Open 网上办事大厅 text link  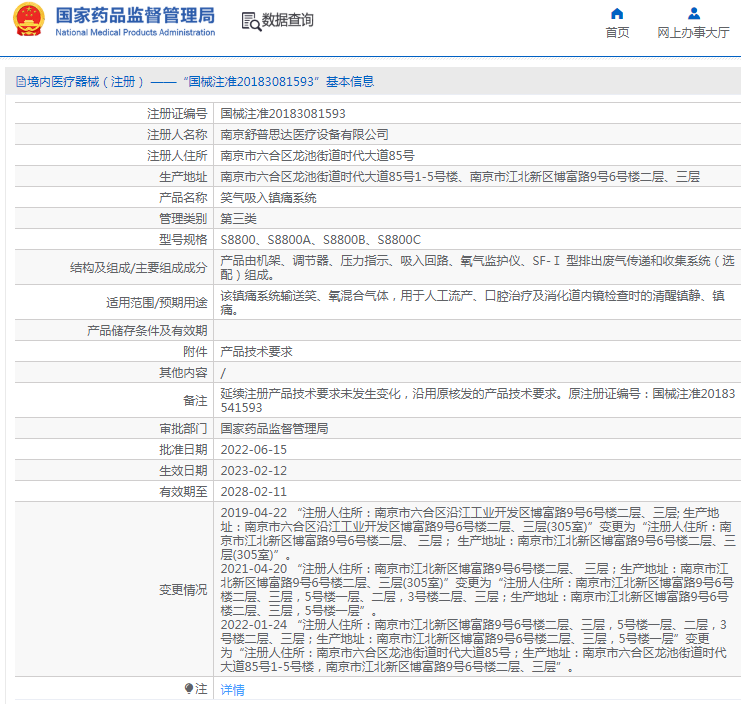(693, 33)
